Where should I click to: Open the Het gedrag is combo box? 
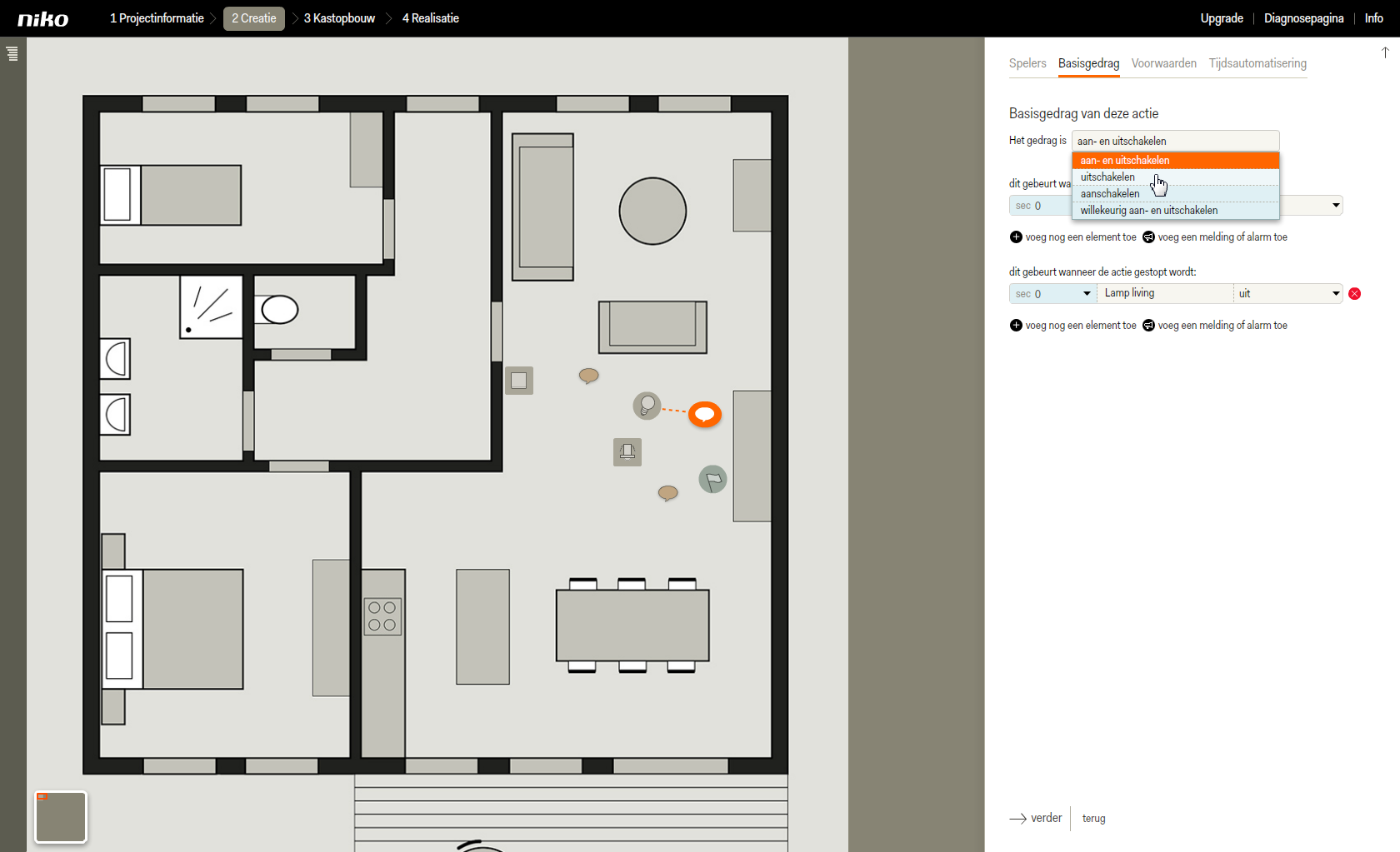1175,141
